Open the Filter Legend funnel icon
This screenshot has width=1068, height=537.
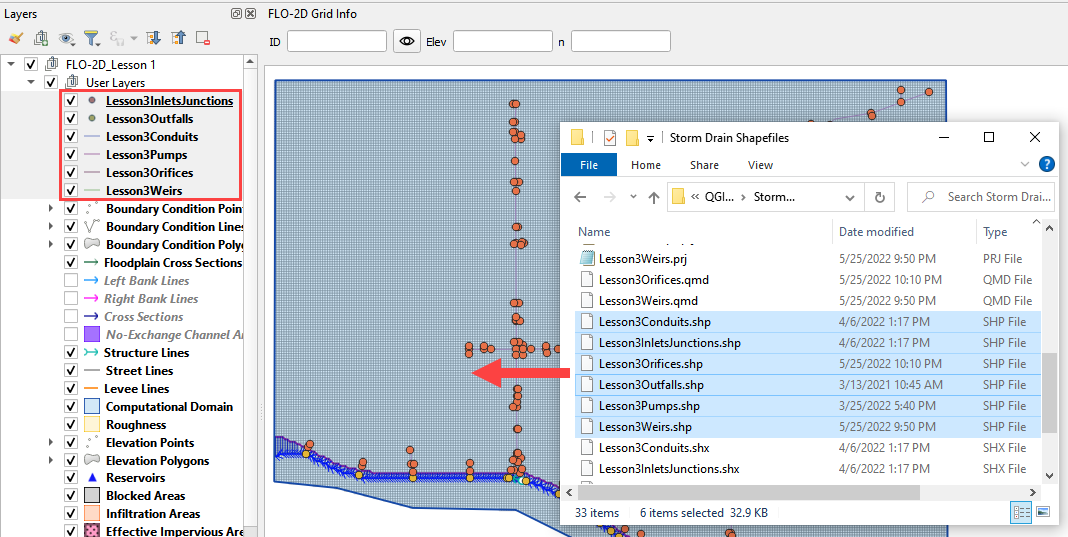[x=91, y=39]
